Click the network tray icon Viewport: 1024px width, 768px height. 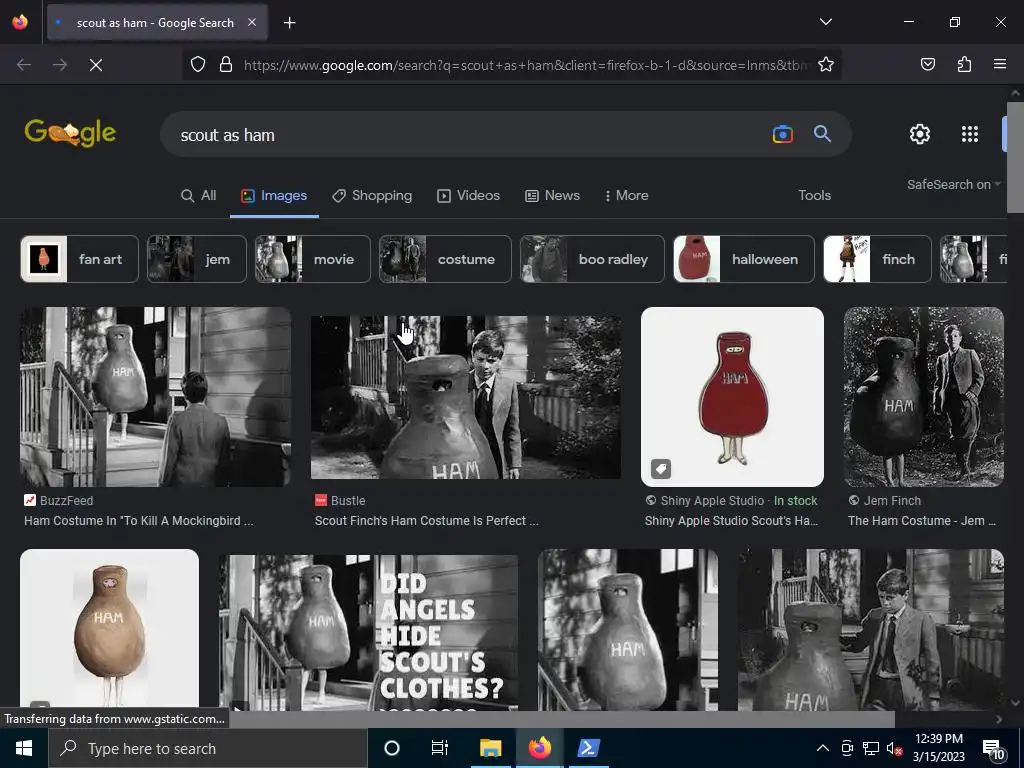(x=871, y=748)
